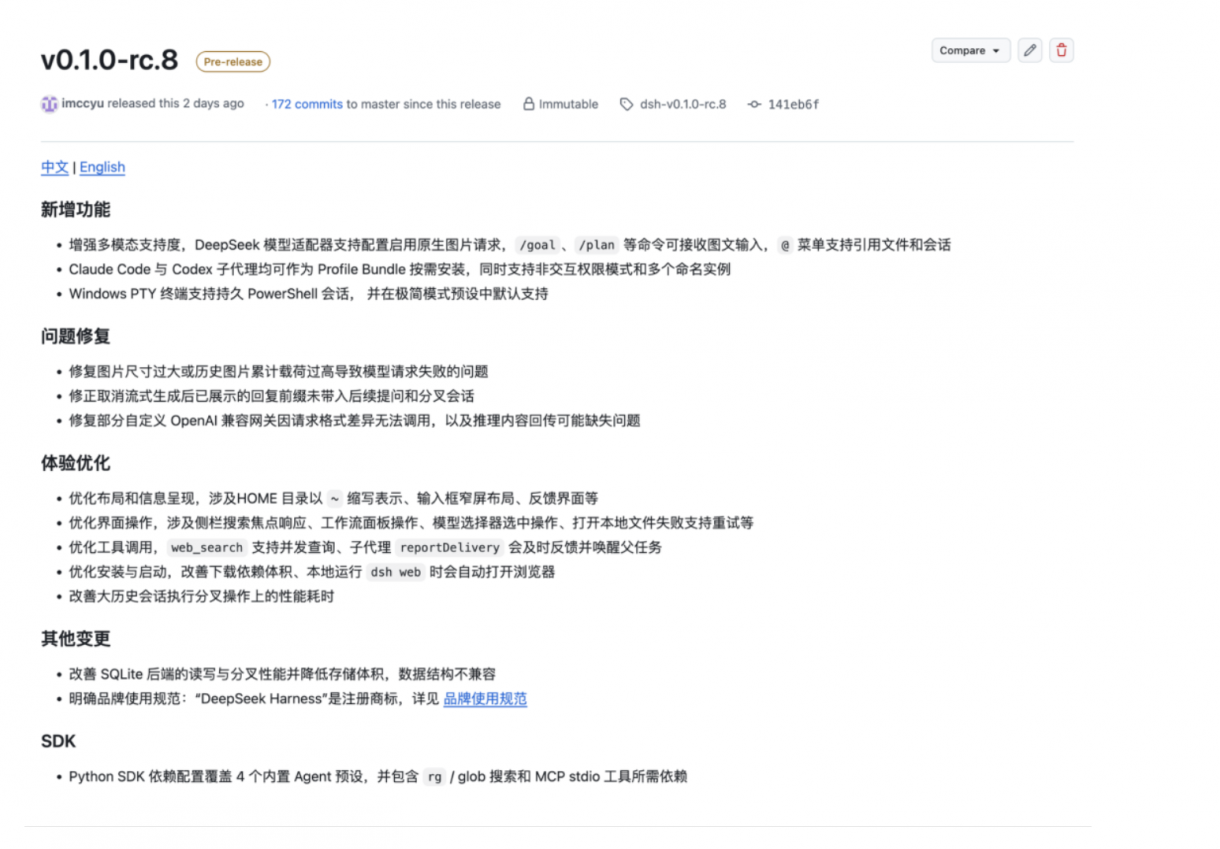1220x849 pixels.
Task: Click the Pre-release badge
Action: point(233,62)
